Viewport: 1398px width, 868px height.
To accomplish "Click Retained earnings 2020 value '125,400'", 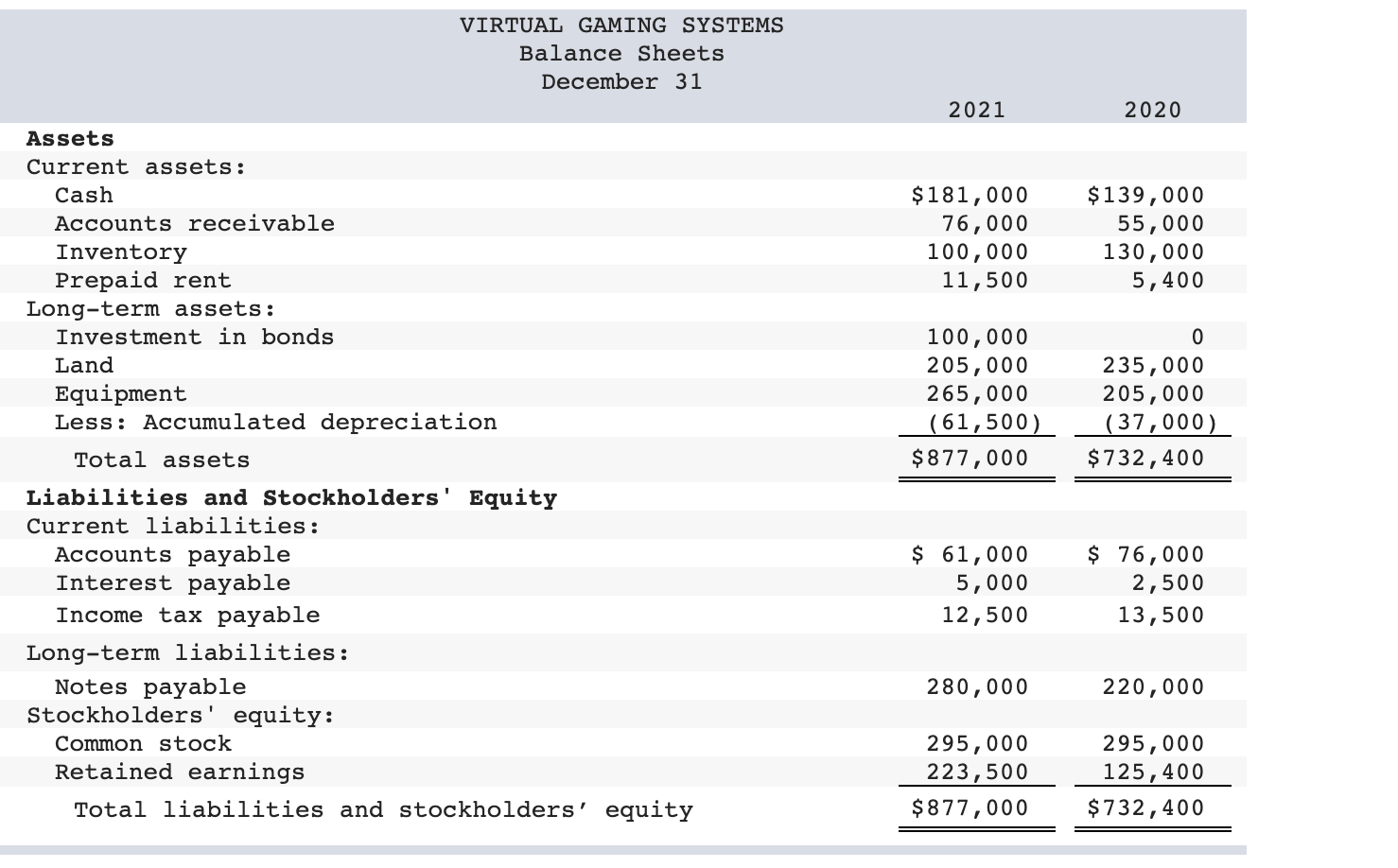I will click(x=1153, y=772).
